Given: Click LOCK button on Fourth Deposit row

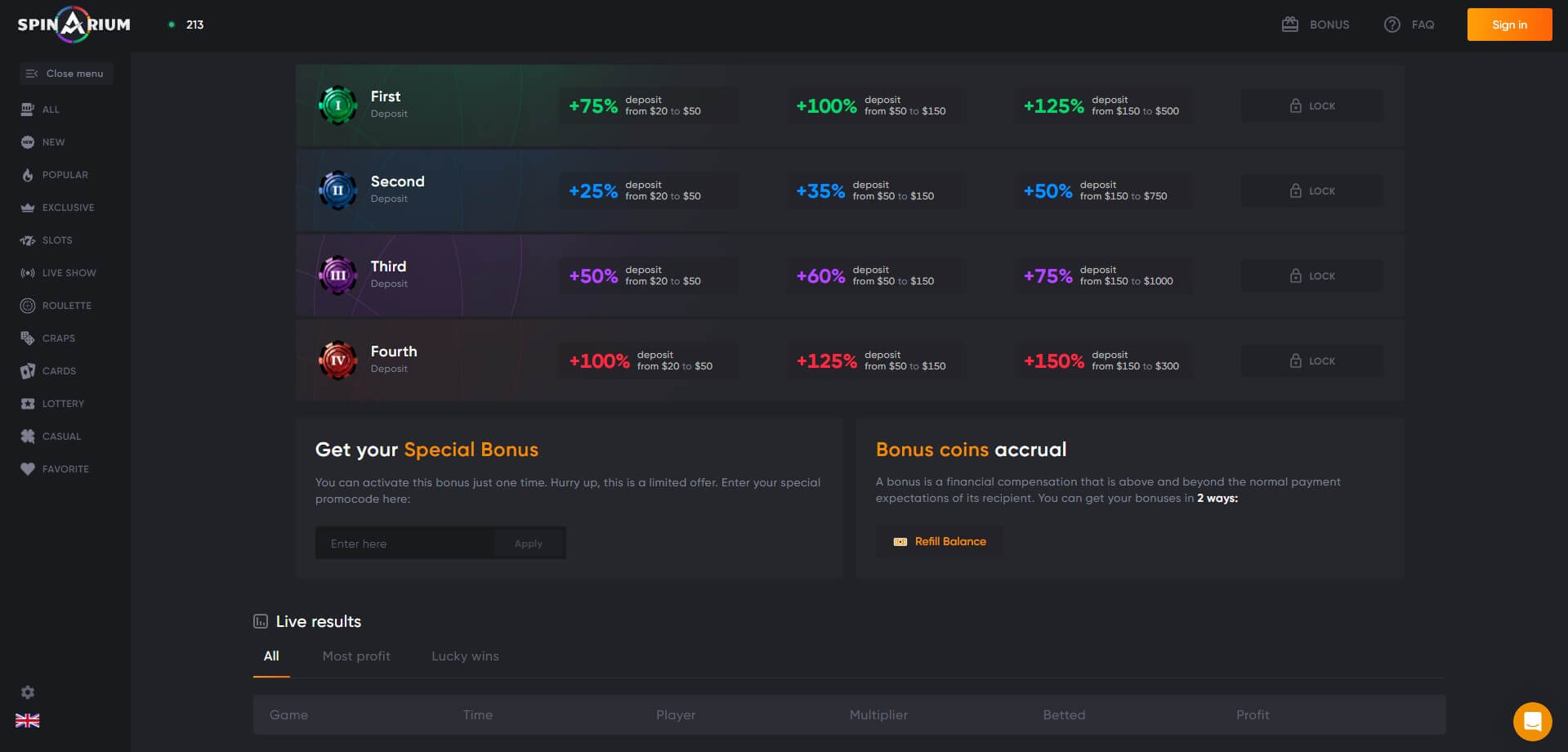Looking at the screenshot, I should [x=1312, y=361].
